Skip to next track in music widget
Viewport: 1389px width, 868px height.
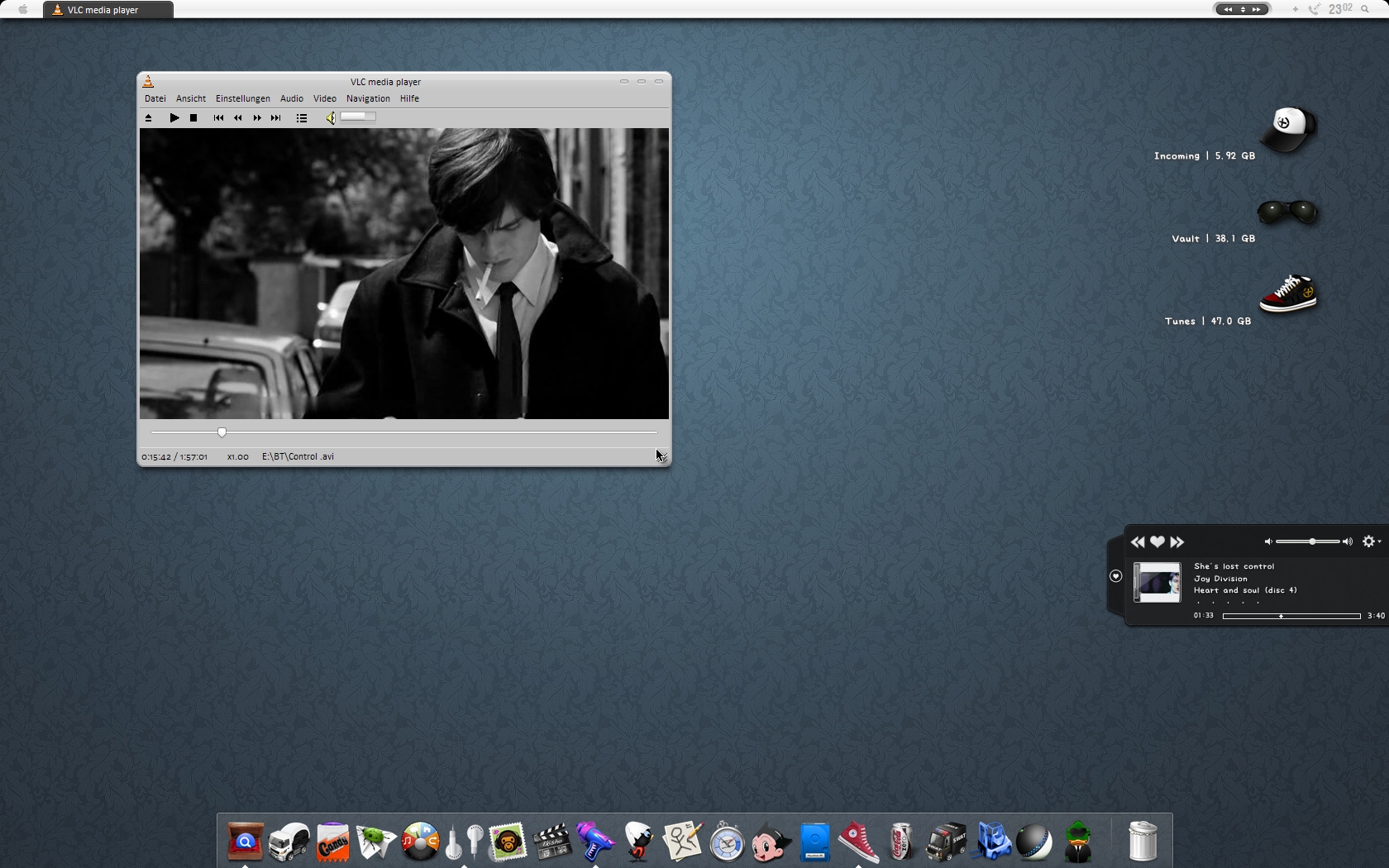coord(1177,542)
